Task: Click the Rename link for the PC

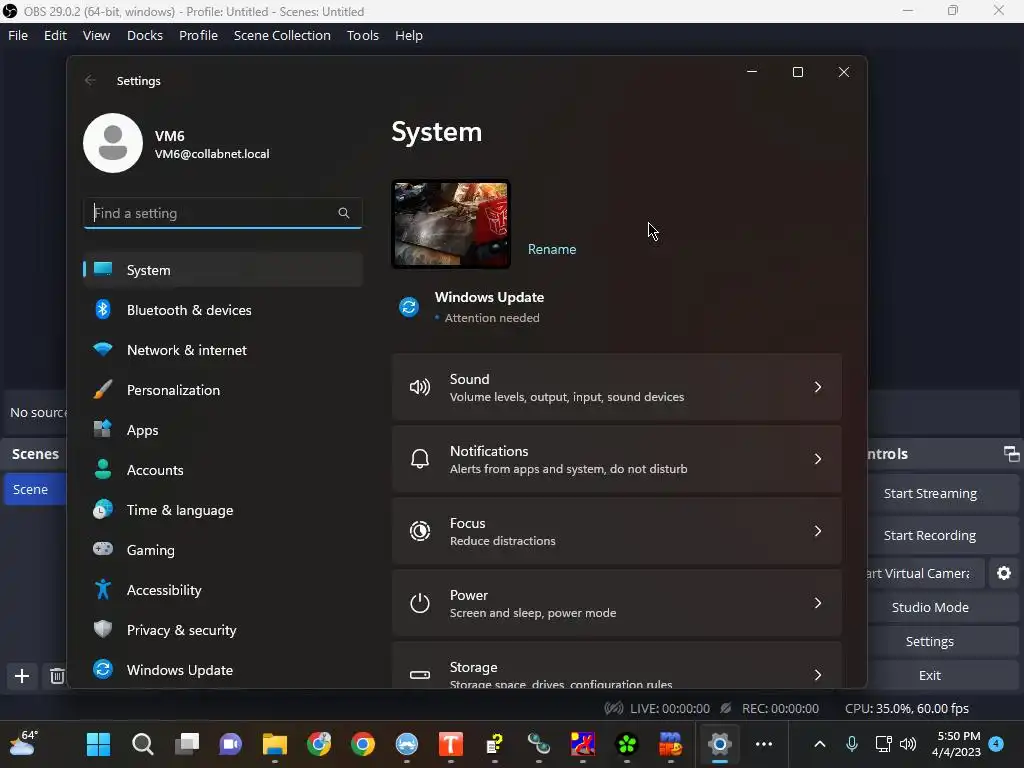Action: (x=552, y=249)
